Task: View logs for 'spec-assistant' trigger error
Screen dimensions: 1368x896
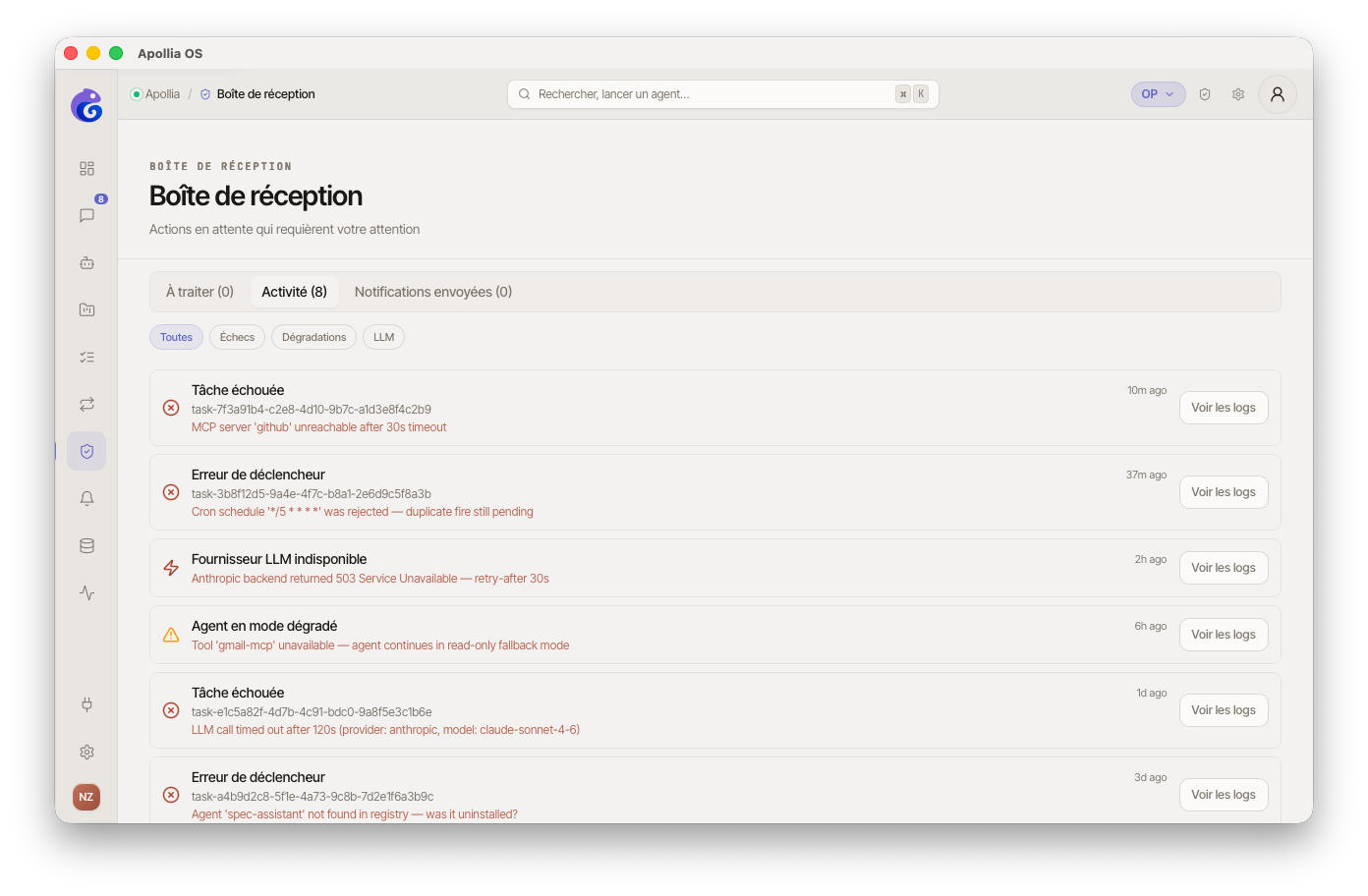Action: pyautogui.click(x=1224, y=795)
